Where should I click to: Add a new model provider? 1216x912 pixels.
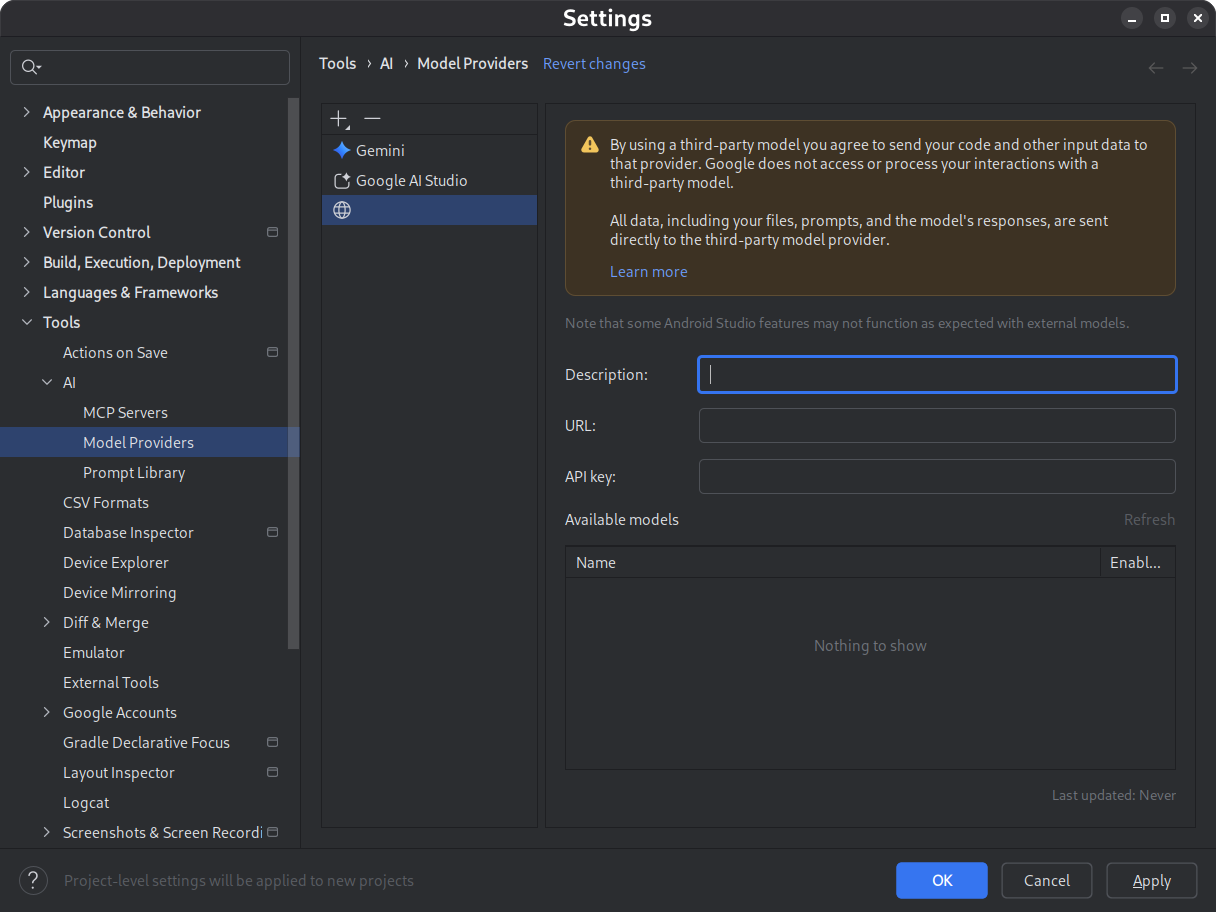pos(336,118)
